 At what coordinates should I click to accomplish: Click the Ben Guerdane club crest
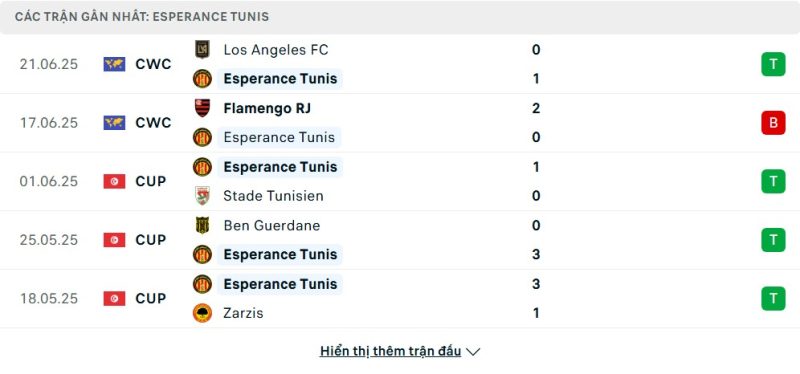tap(202, 225)
